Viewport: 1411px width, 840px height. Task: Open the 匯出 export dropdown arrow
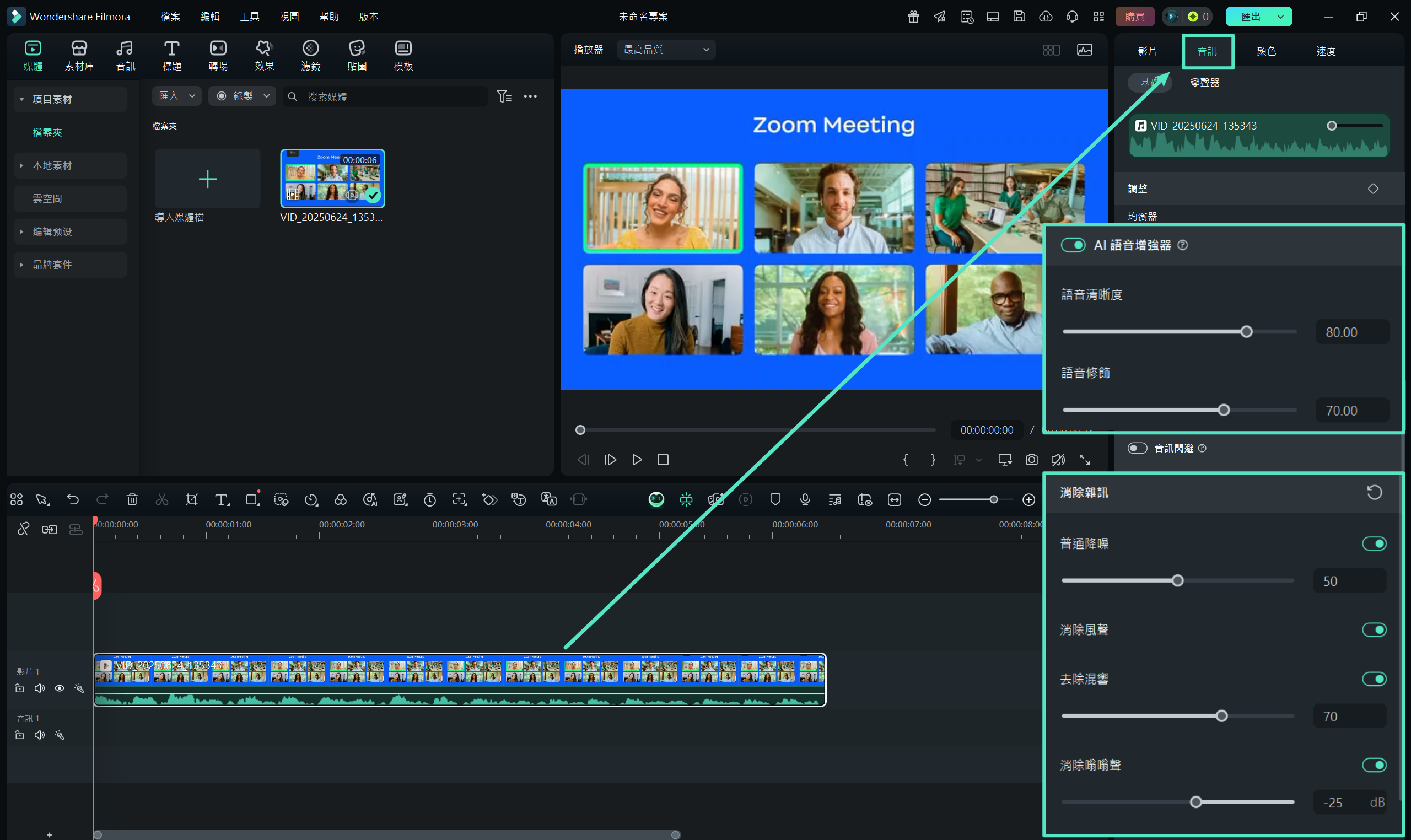tap(1280, 17)
